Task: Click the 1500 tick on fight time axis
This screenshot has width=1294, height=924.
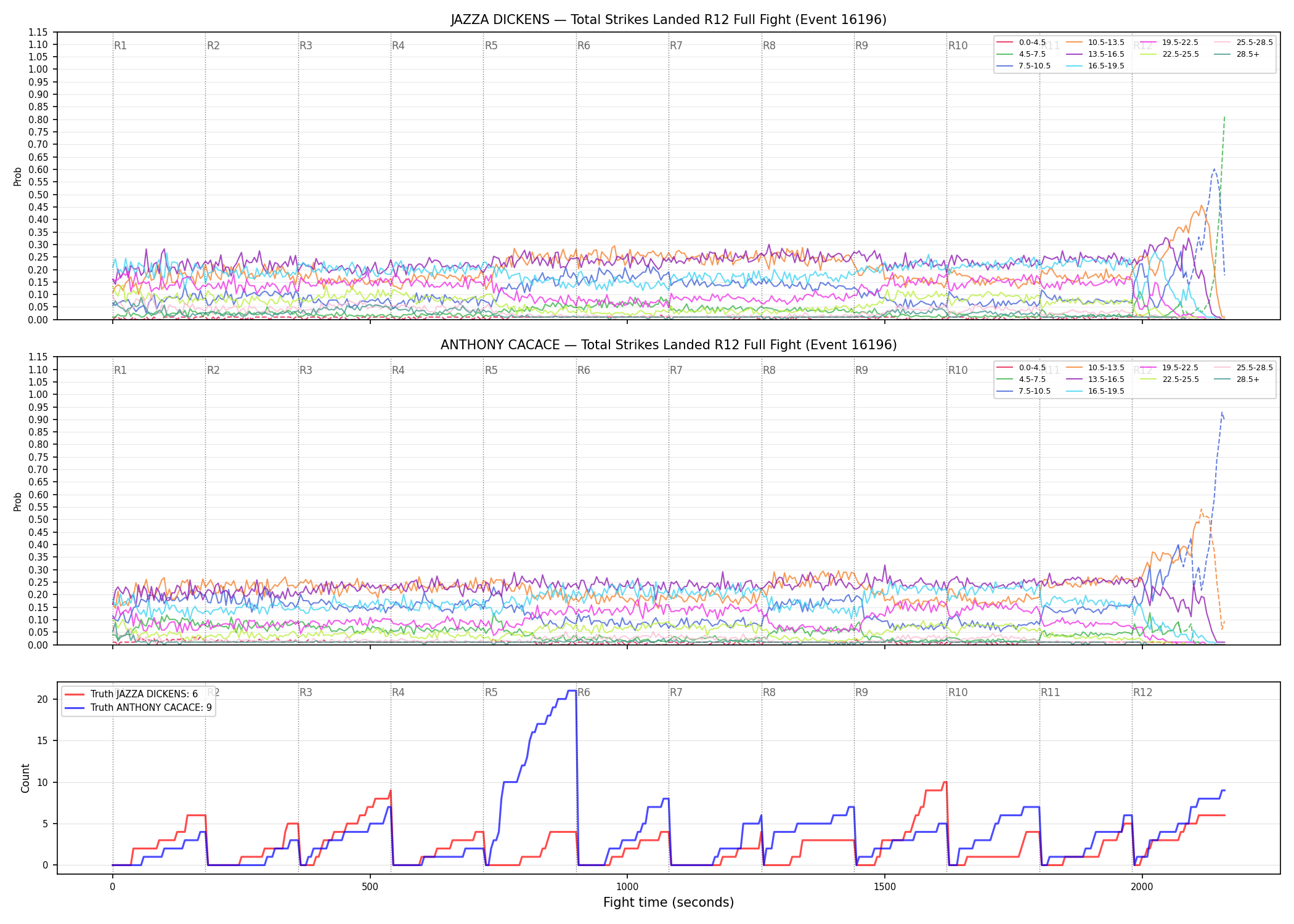Action: (x=885, y=887)
